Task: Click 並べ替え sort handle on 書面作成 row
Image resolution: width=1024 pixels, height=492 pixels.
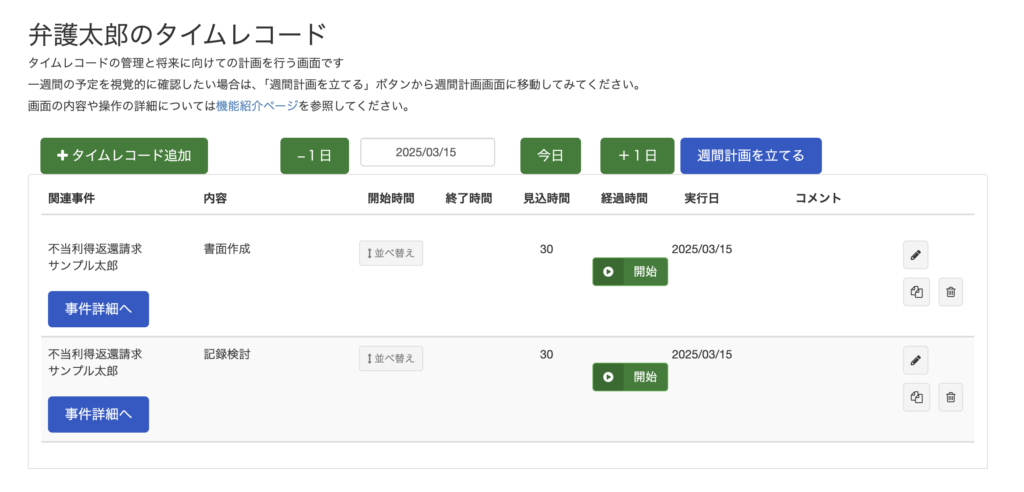Action: (x=391, y=253)
